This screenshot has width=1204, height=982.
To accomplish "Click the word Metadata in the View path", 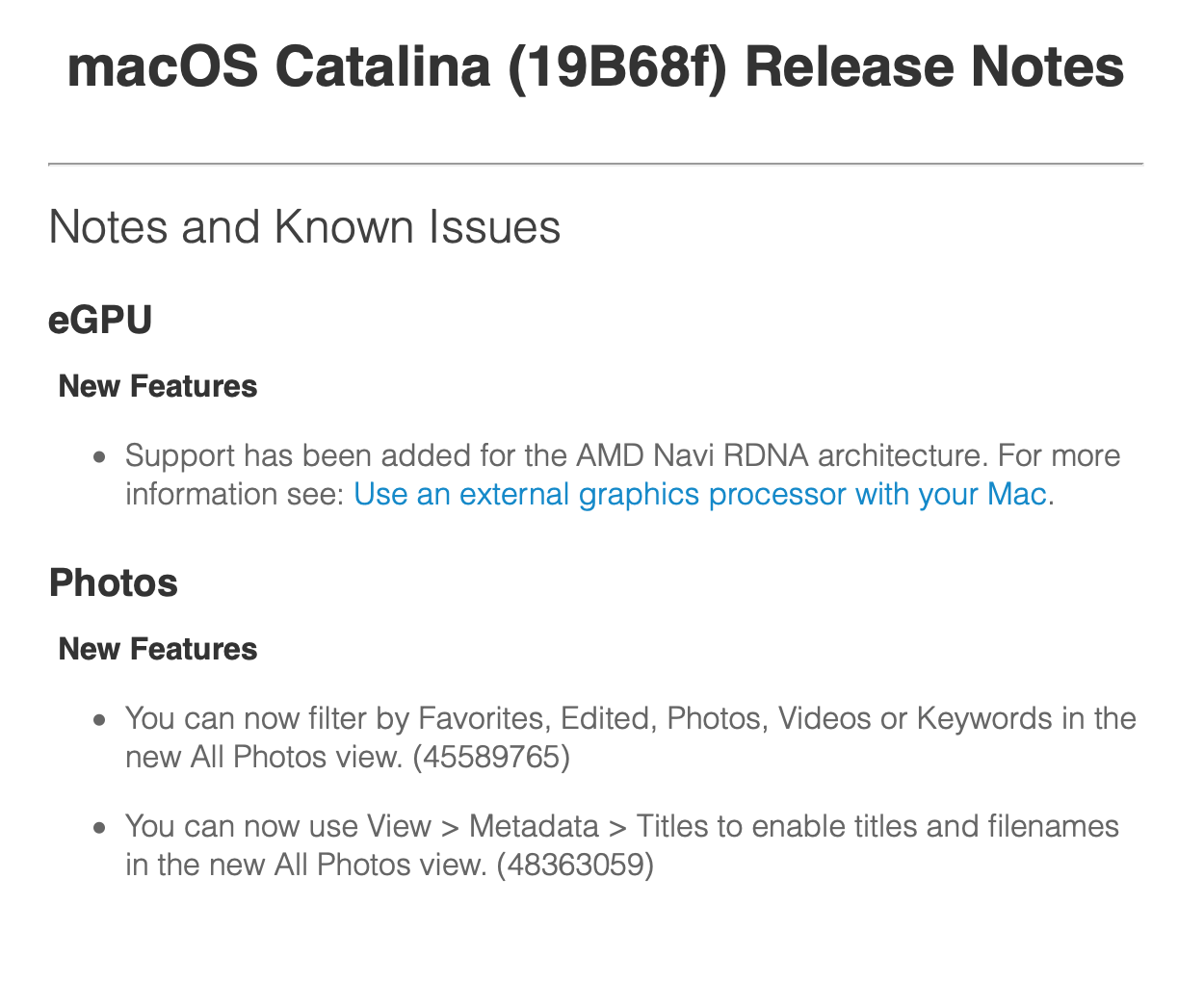I will coord(534,827).
